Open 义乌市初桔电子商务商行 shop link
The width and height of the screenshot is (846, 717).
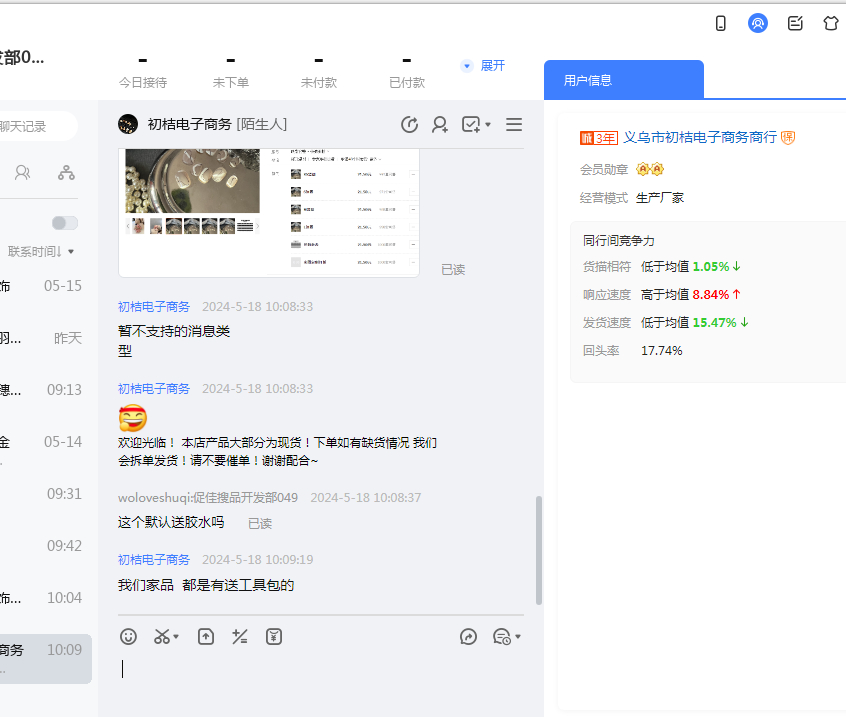tap(699, 137)
